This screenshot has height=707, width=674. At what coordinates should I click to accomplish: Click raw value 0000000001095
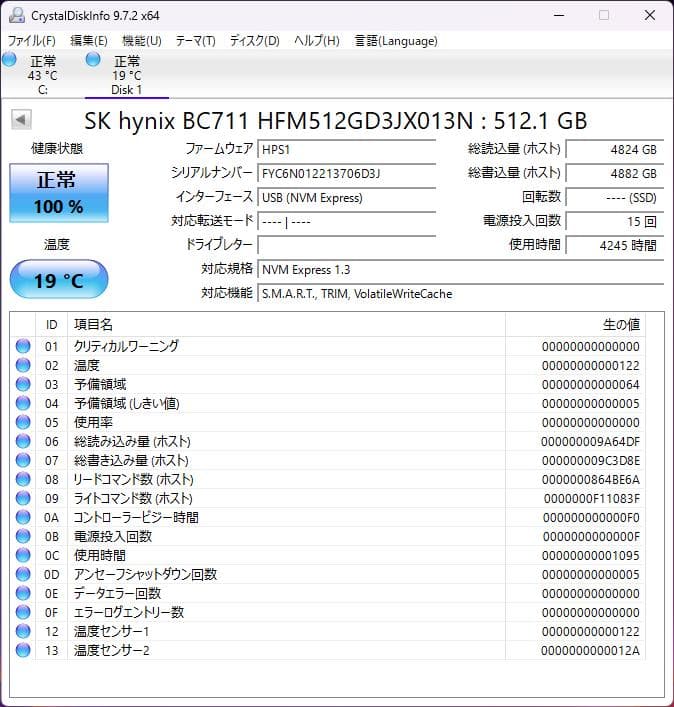point(591,556)
